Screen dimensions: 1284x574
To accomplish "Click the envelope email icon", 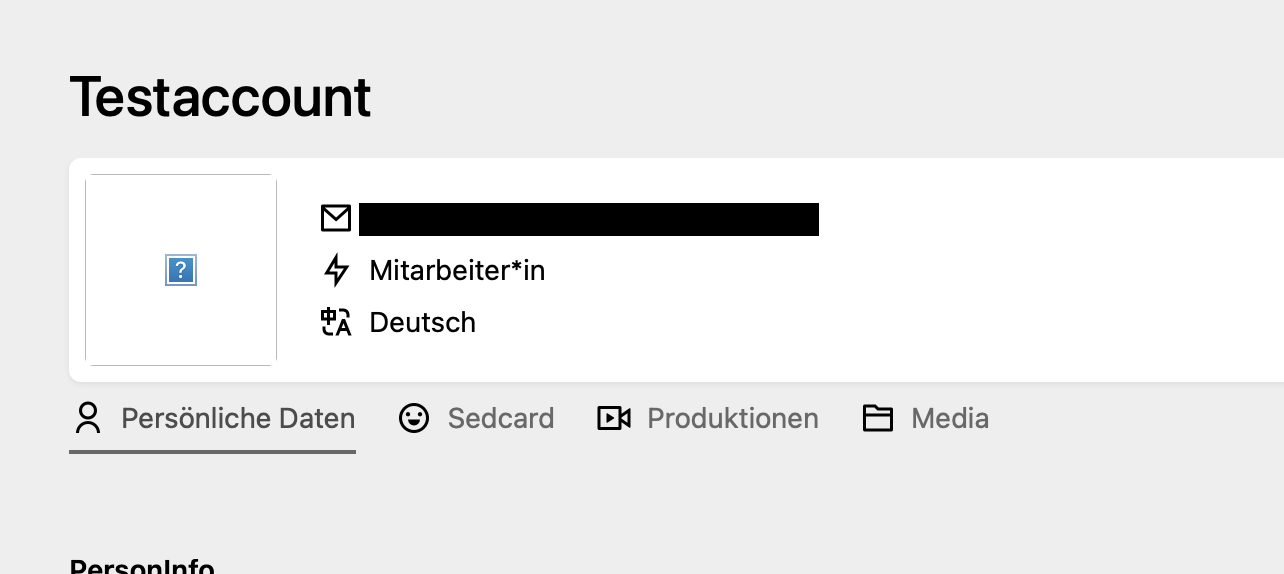I will [x=336, y=218].
